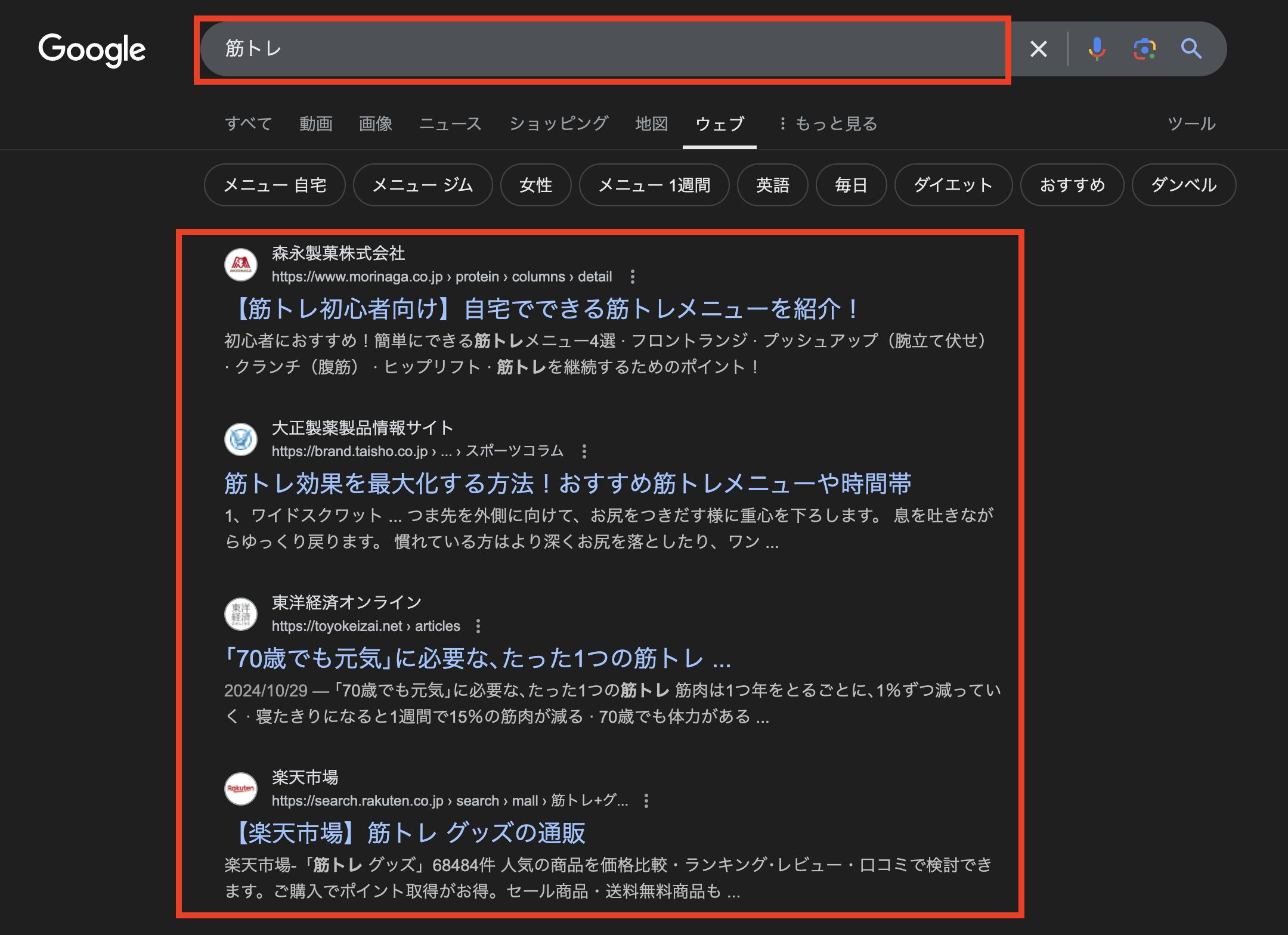Click the toyokeizai.net articles URL
1288x935 pixels.
(366, 626)
